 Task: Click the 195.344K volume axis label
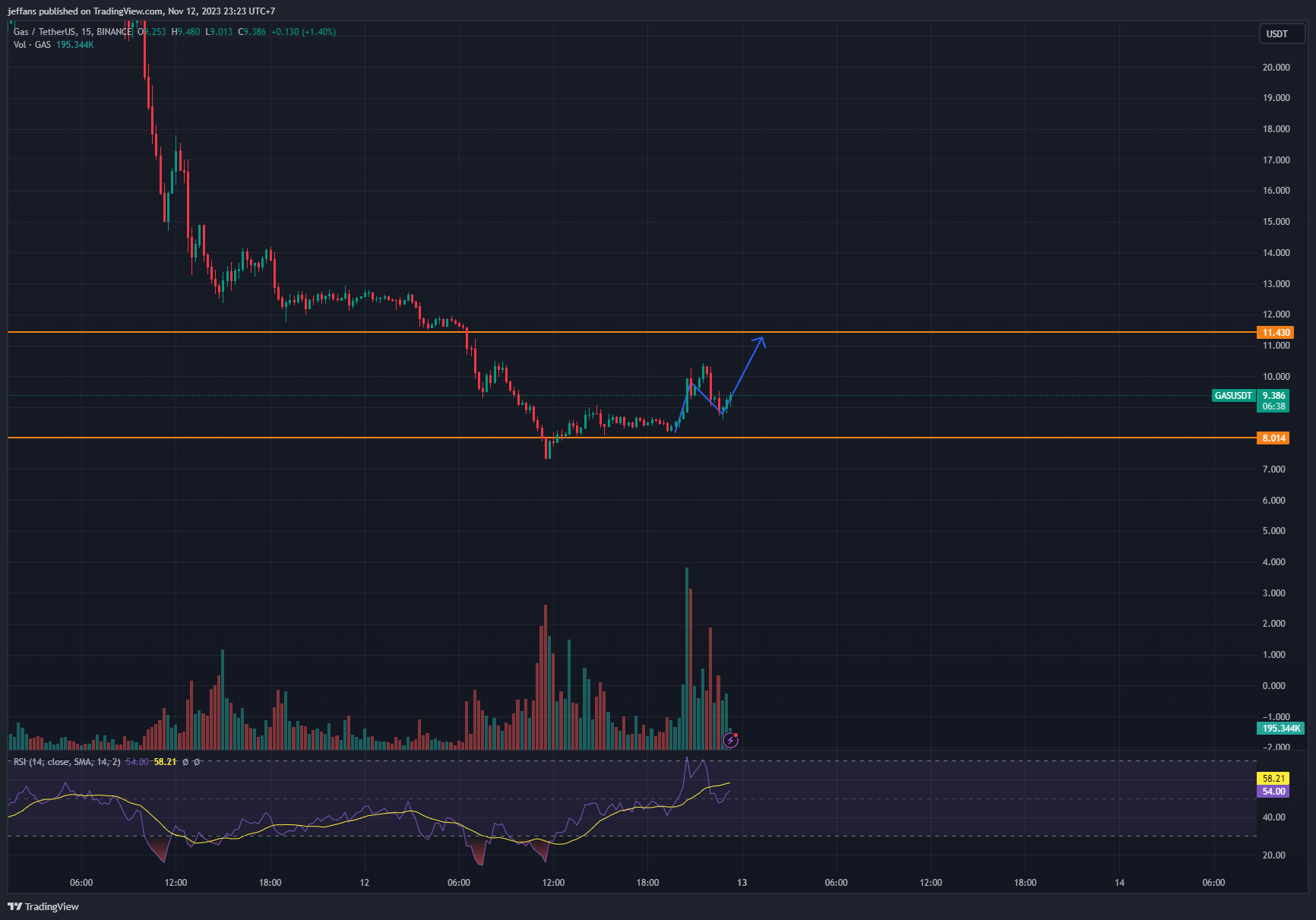[1281, 729]
